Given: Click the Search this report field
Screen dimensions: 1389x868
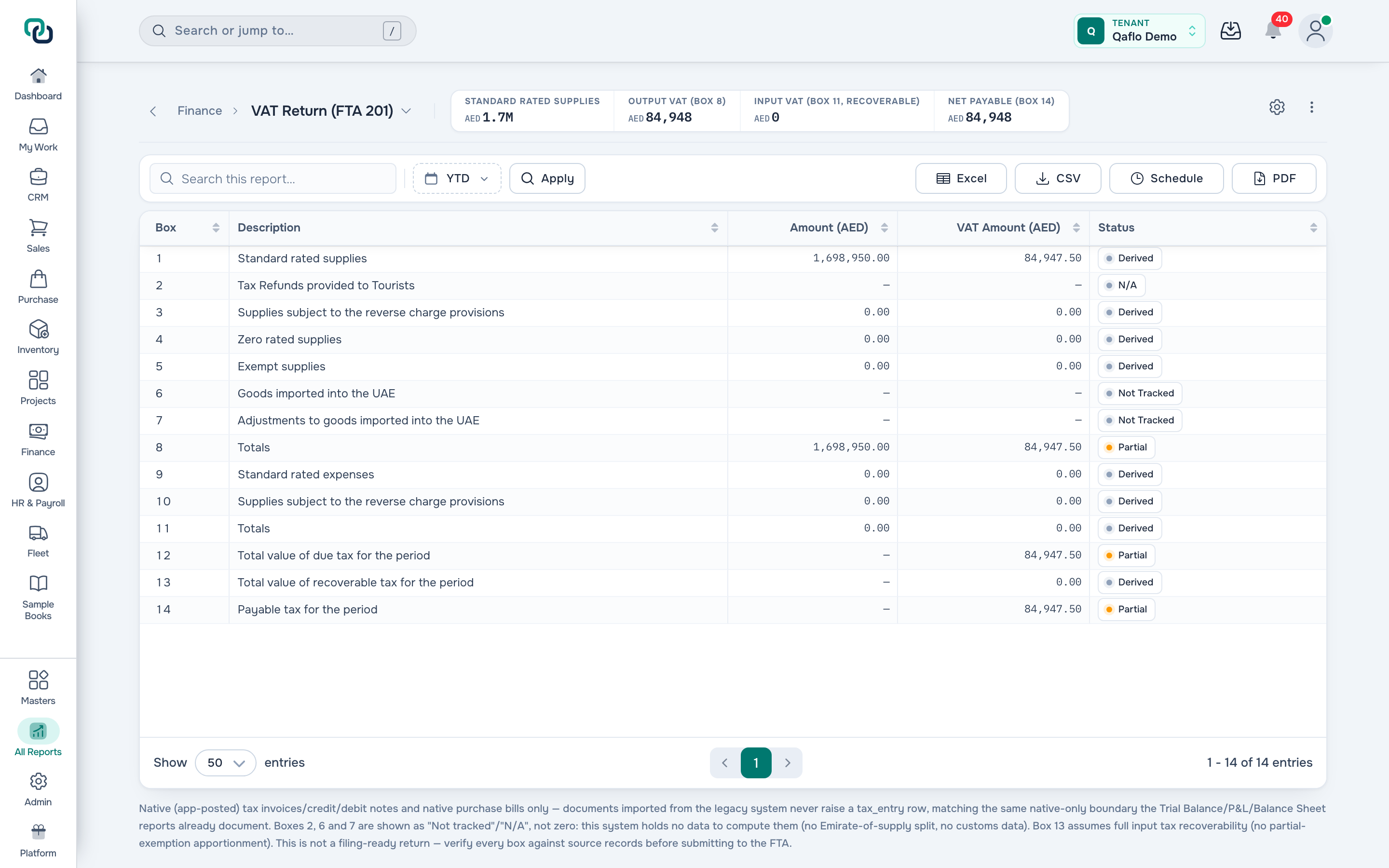Looking at the screenshot, I should pos(273,178).
